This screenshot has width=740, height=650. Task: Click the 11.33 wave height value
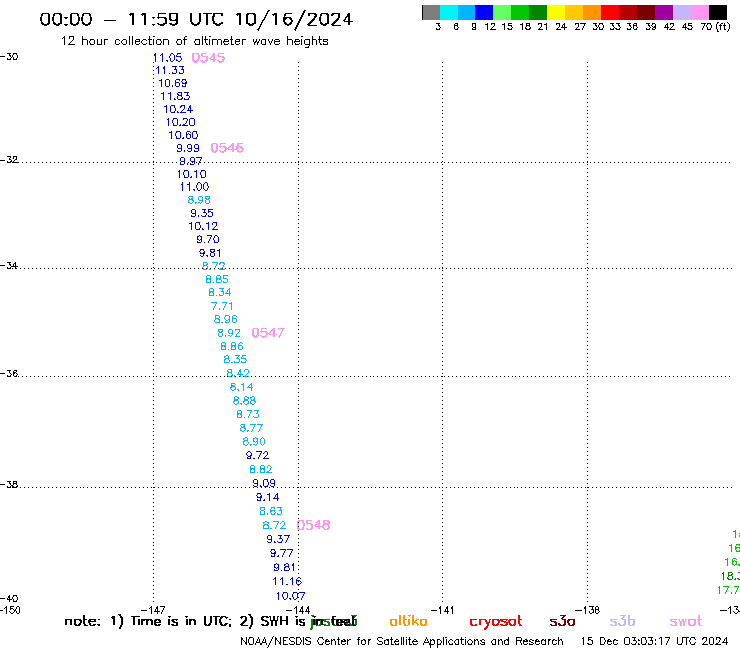pyautogui.click(x=170, y=70)
